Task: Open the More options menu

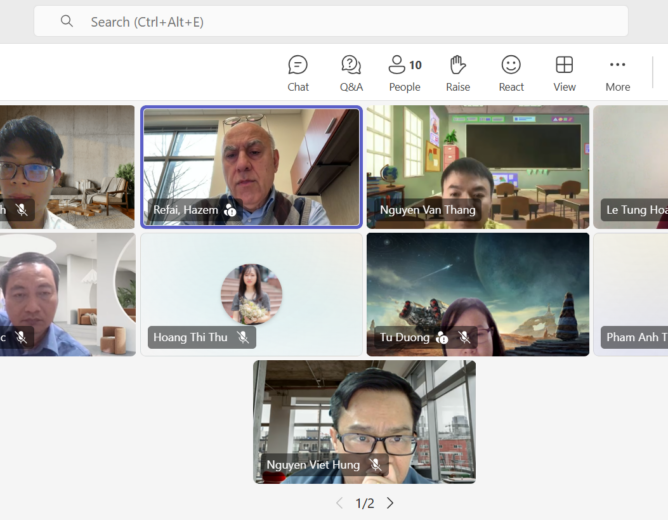Action: (617, 73)
